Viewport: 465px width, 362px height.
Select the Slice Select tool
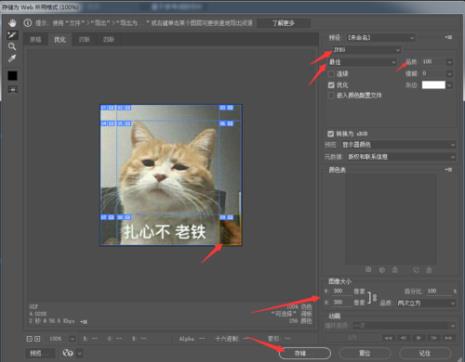coord(12,35)
